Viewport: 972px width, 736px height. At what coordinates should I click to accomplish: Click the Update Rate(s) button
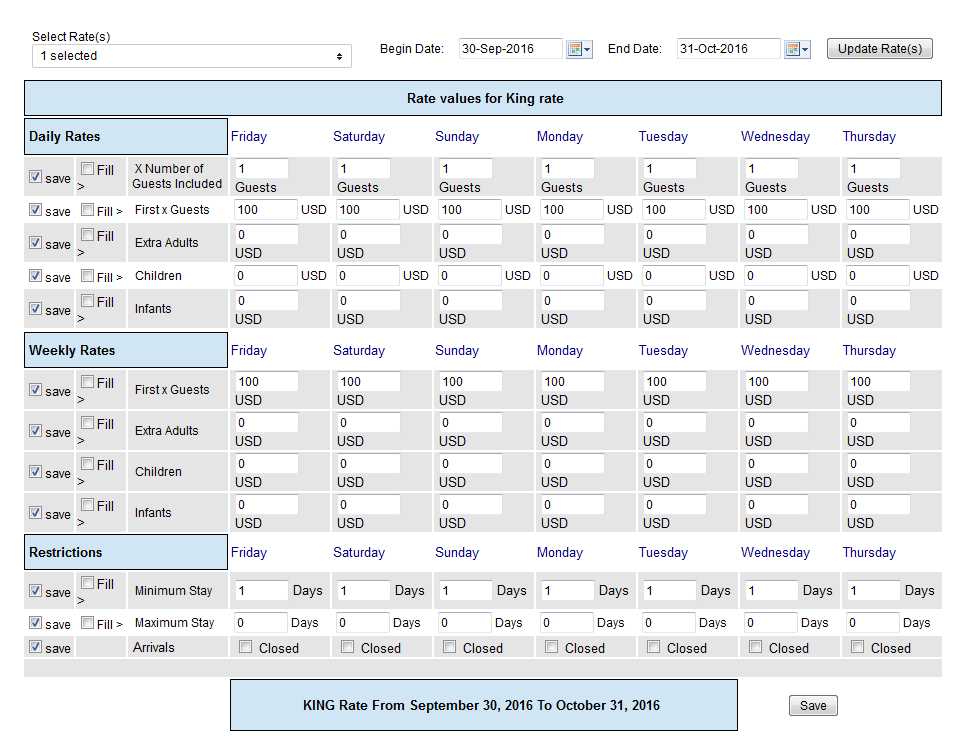(880, 48)
